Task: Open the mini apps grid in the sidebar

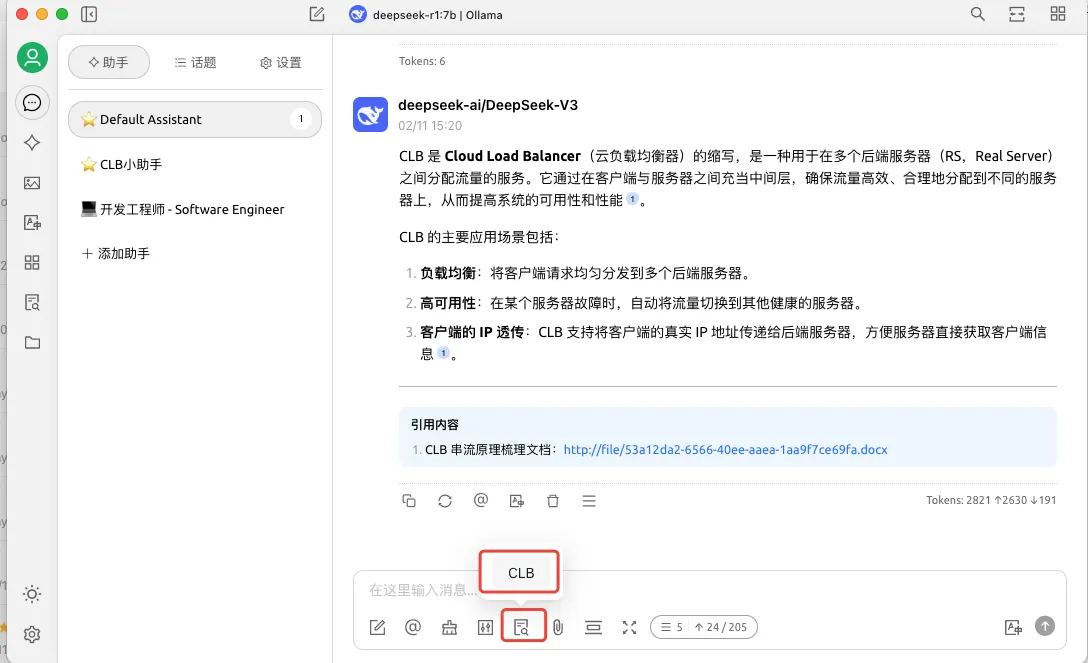Action: tap(32, 263)
